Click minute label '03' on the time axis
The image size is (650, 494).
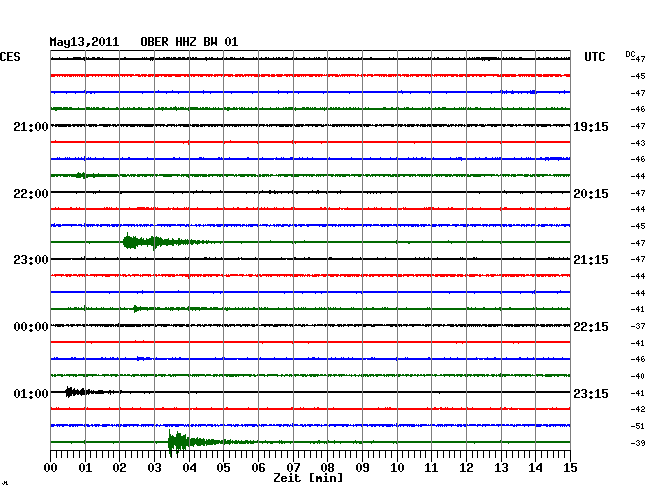(x=154, y=468)
